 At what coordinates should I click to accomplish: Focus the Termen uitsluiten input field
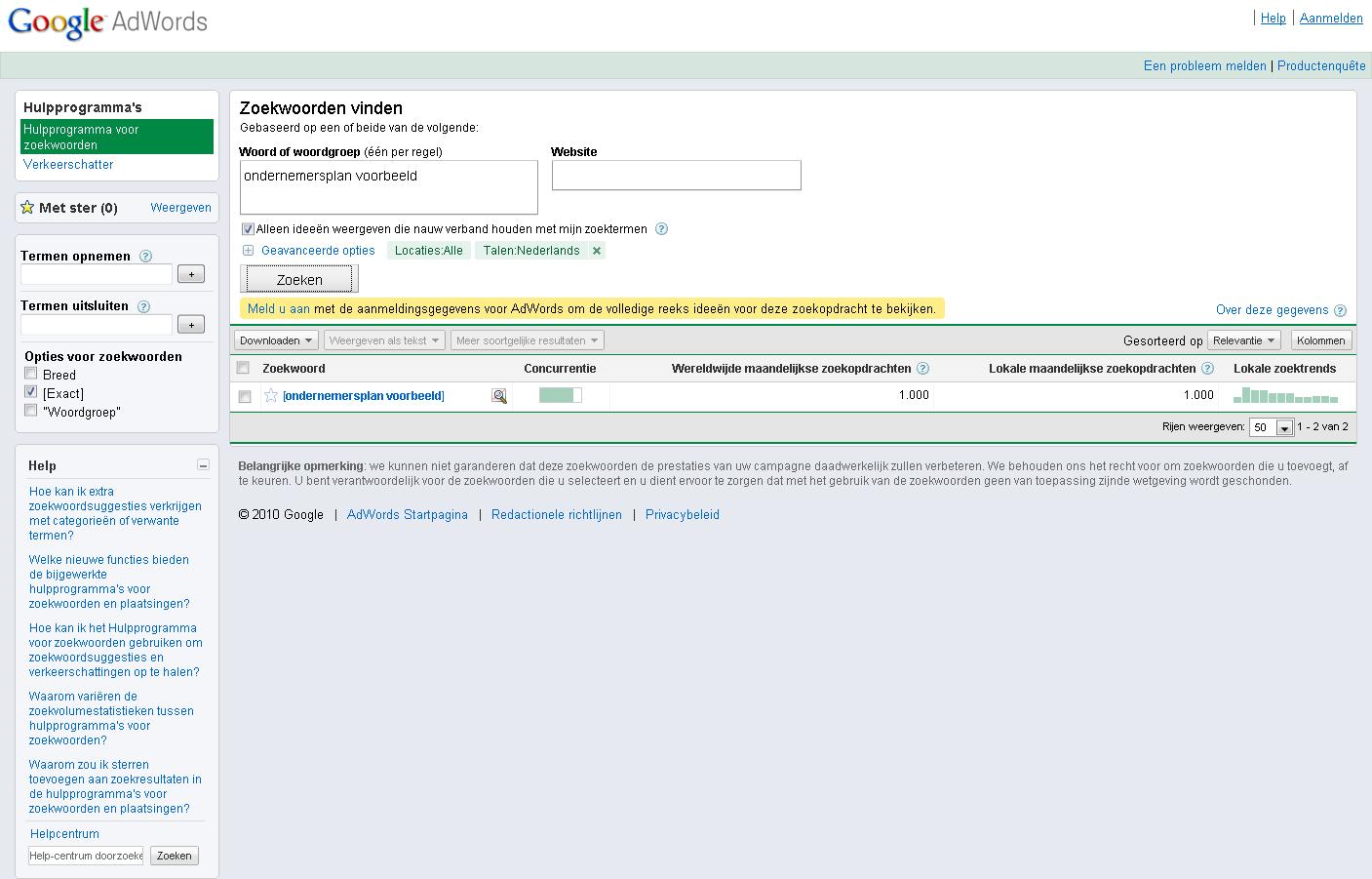(x=97, y=325)
